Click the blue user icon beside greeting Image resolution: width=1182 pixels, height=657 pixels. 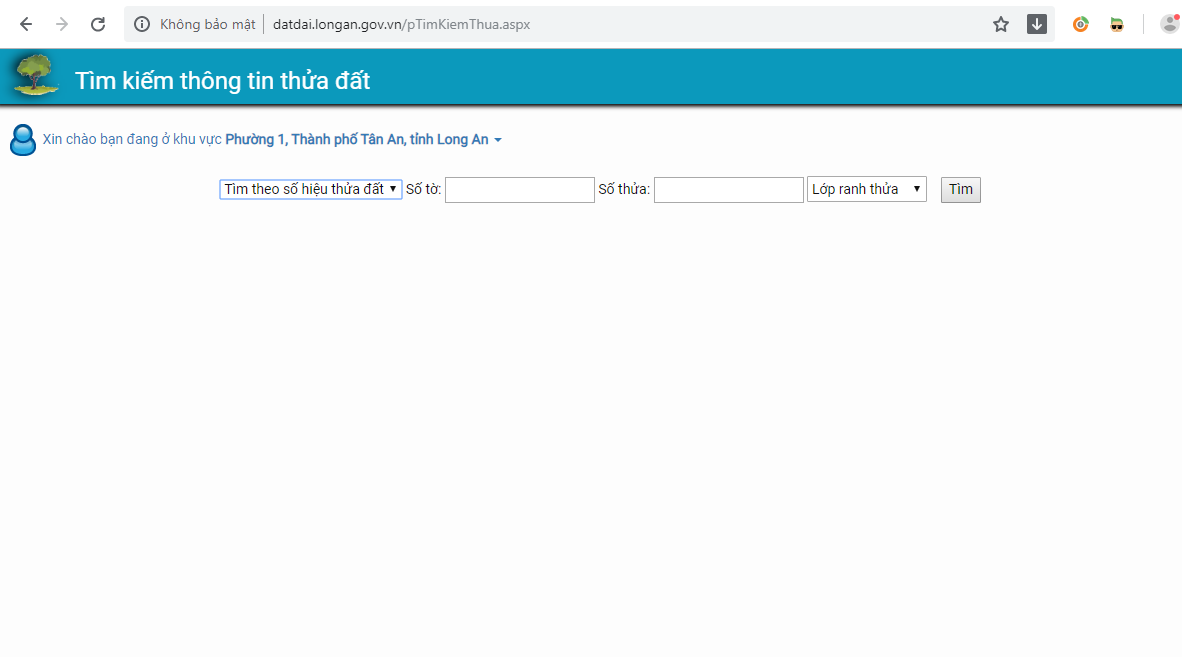[x=23, y=140]
